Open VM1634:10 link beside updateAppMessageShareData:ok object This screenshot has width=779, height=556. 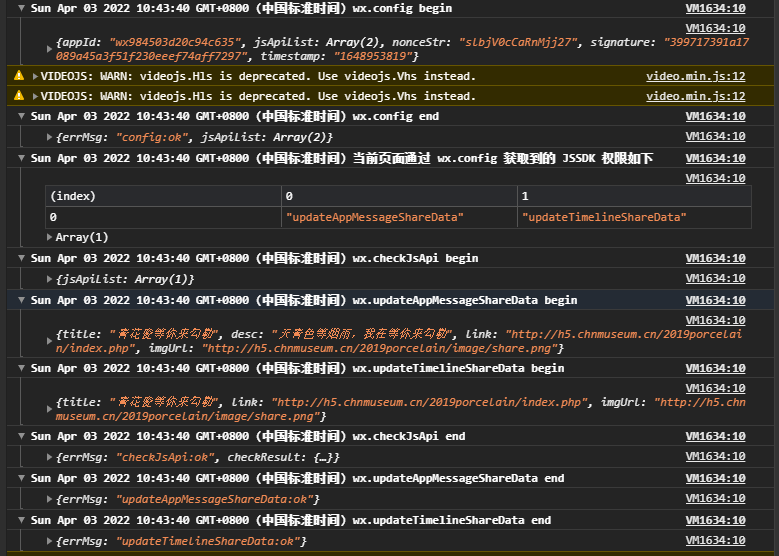click(715, 498)
